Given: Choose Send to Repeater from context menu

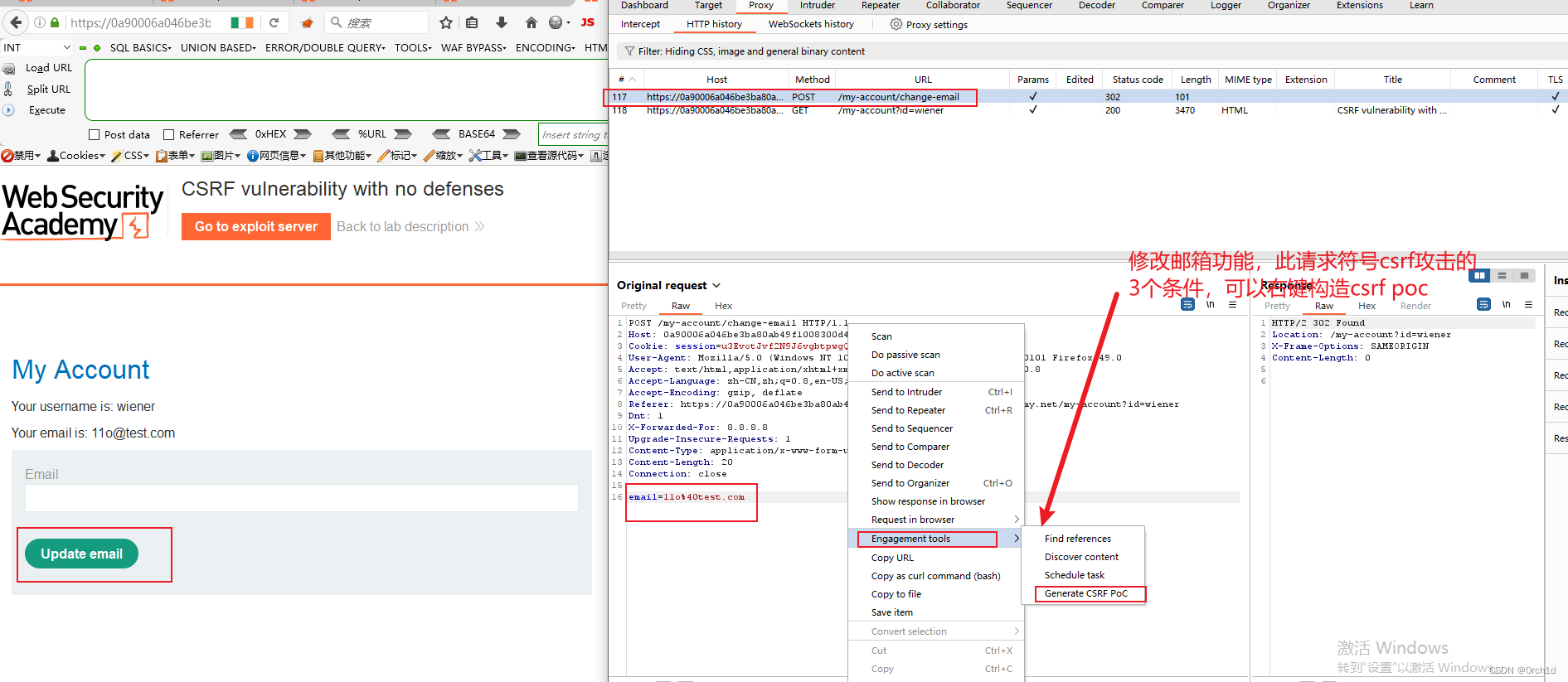Looking at the screenshot, I should point(936,410).
